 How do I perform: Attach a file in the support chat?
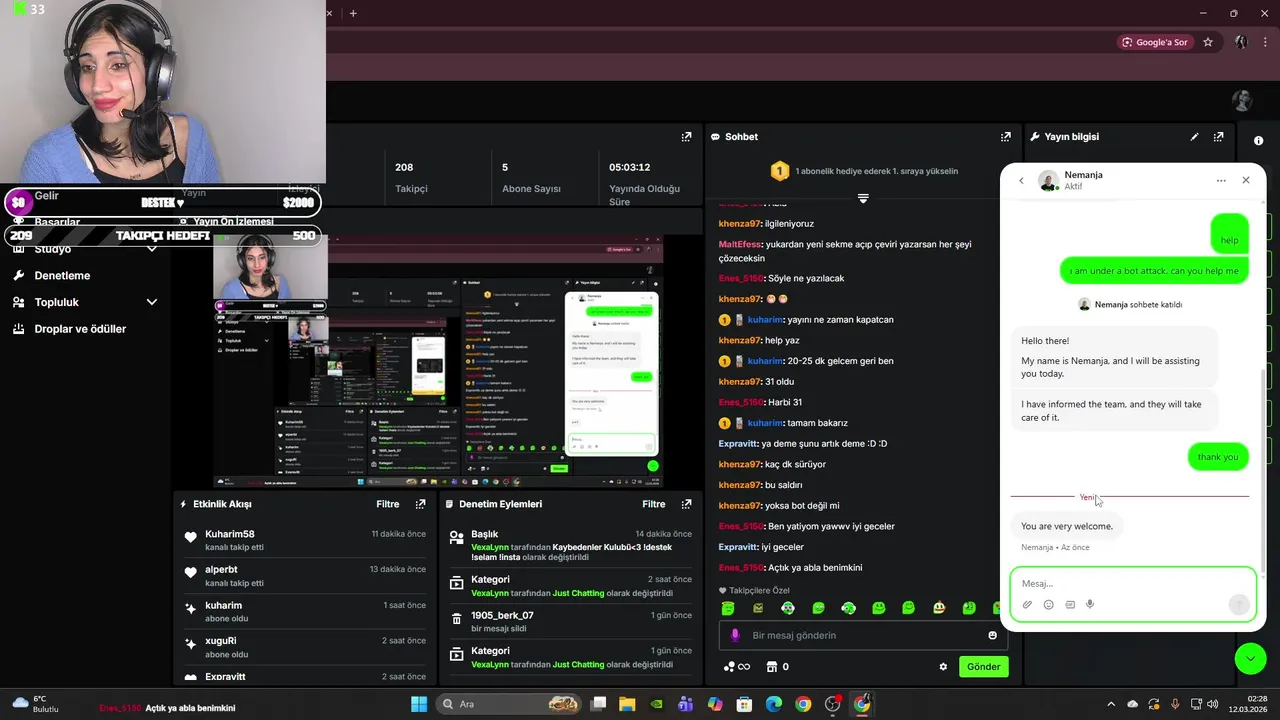pos(1027,604)
